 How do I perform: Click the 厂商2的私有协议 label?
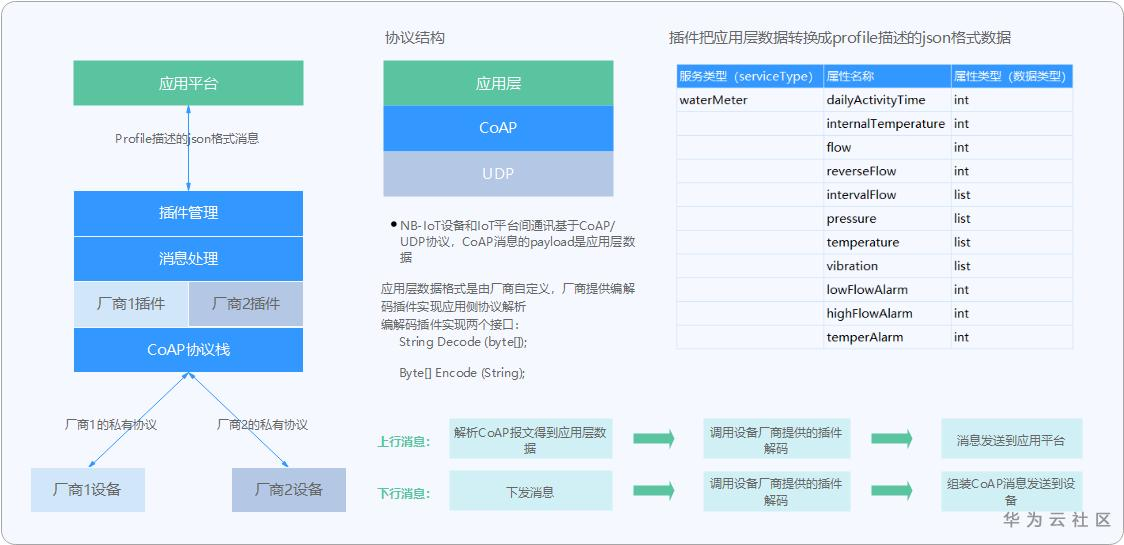[262, 425]
